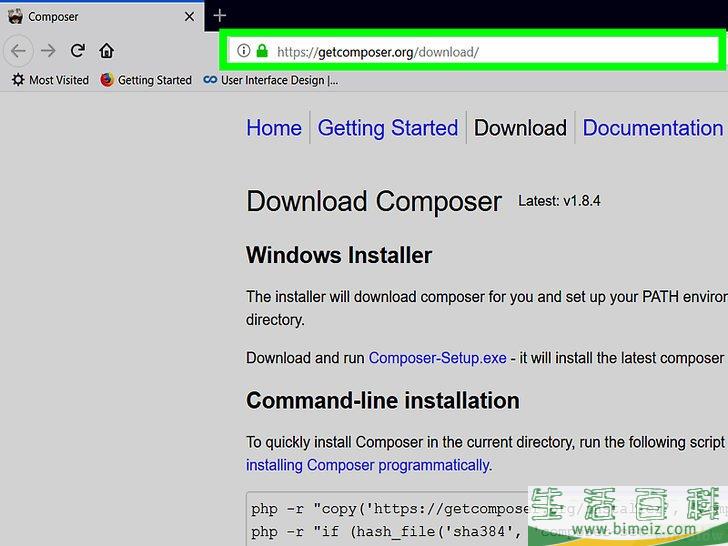Click the Forward arrow button
The height and width of the screenshot is (546, 728).
[x=48, y=51]
